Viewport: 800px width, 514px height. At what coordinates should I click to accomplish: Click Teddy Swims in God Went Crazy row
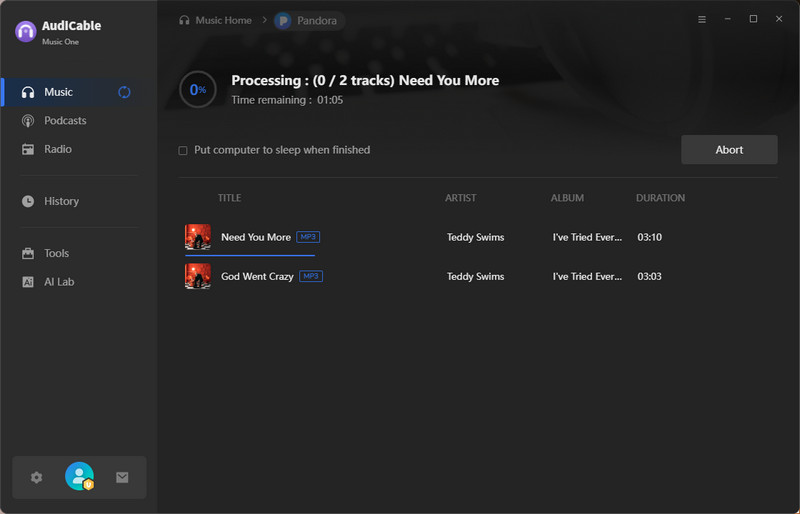476,277
